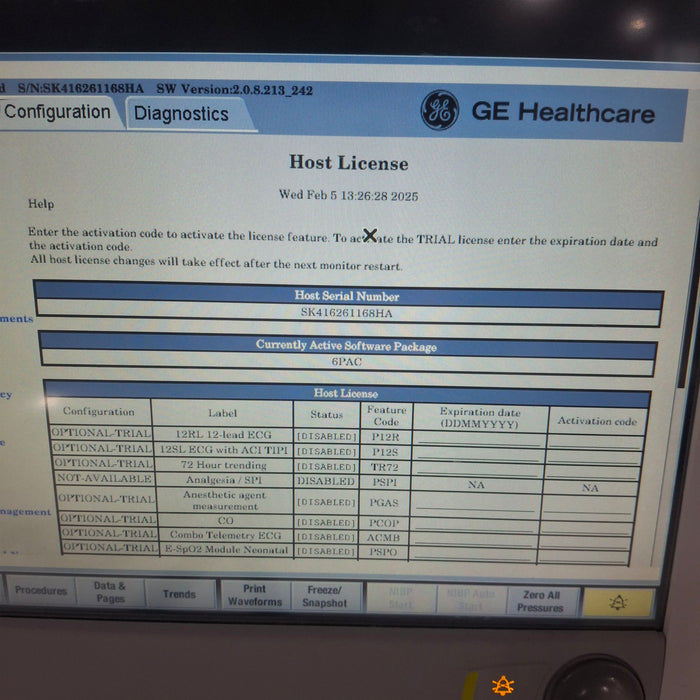Viewport: 700px width, 700px height.
Task: Open the Procedures menu button
Action: coord(41,590)
